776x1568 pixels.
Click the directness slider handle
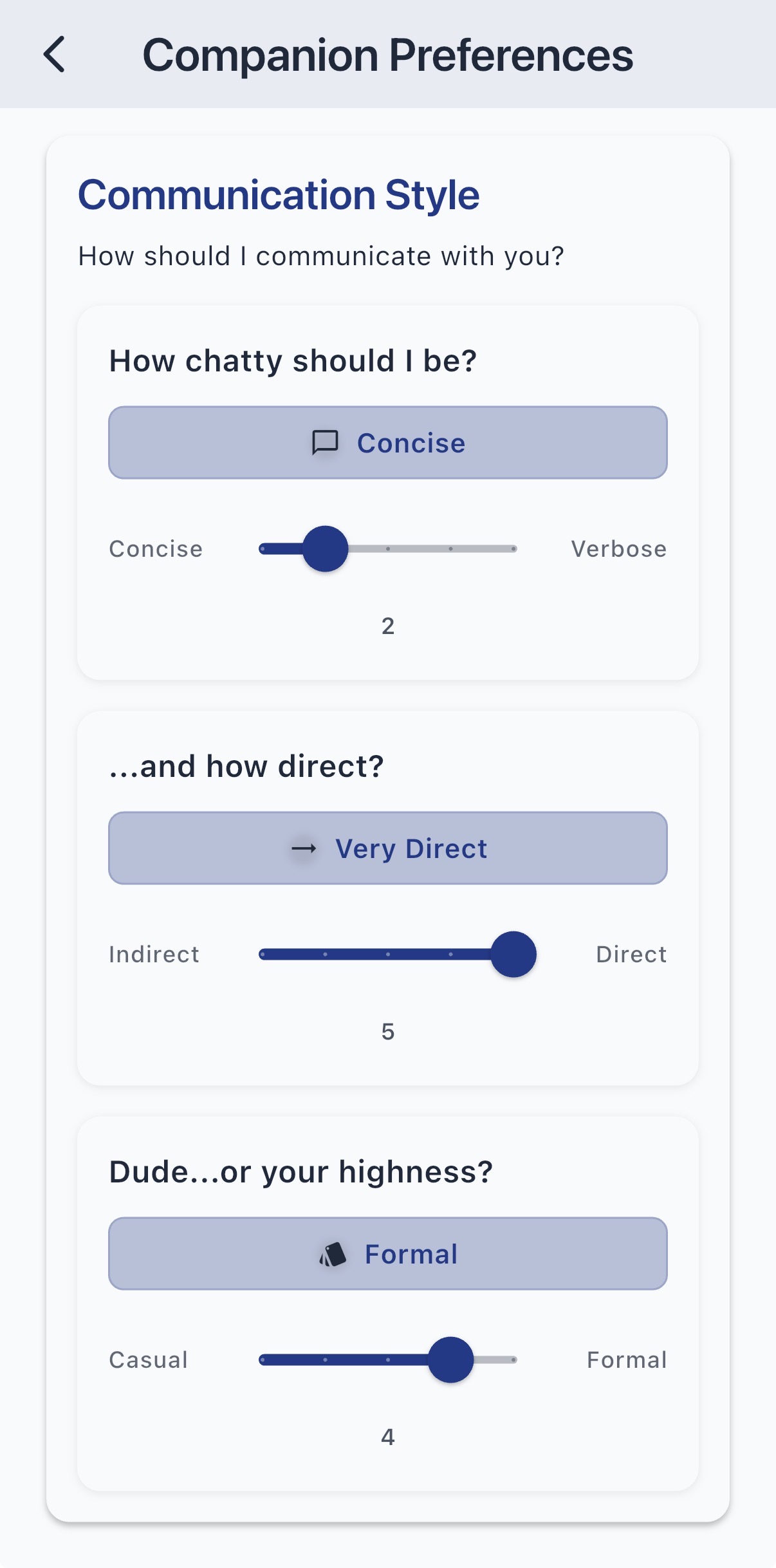pos(513,955)
